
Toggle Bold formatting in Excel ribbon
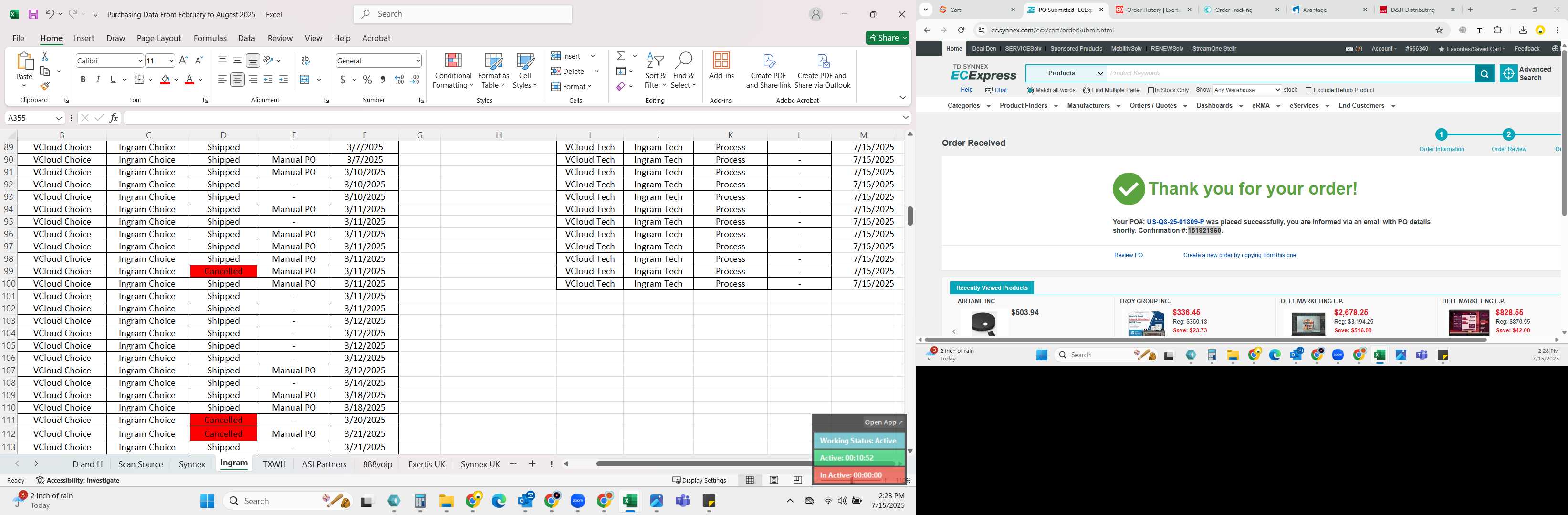(x=83, y=80)
